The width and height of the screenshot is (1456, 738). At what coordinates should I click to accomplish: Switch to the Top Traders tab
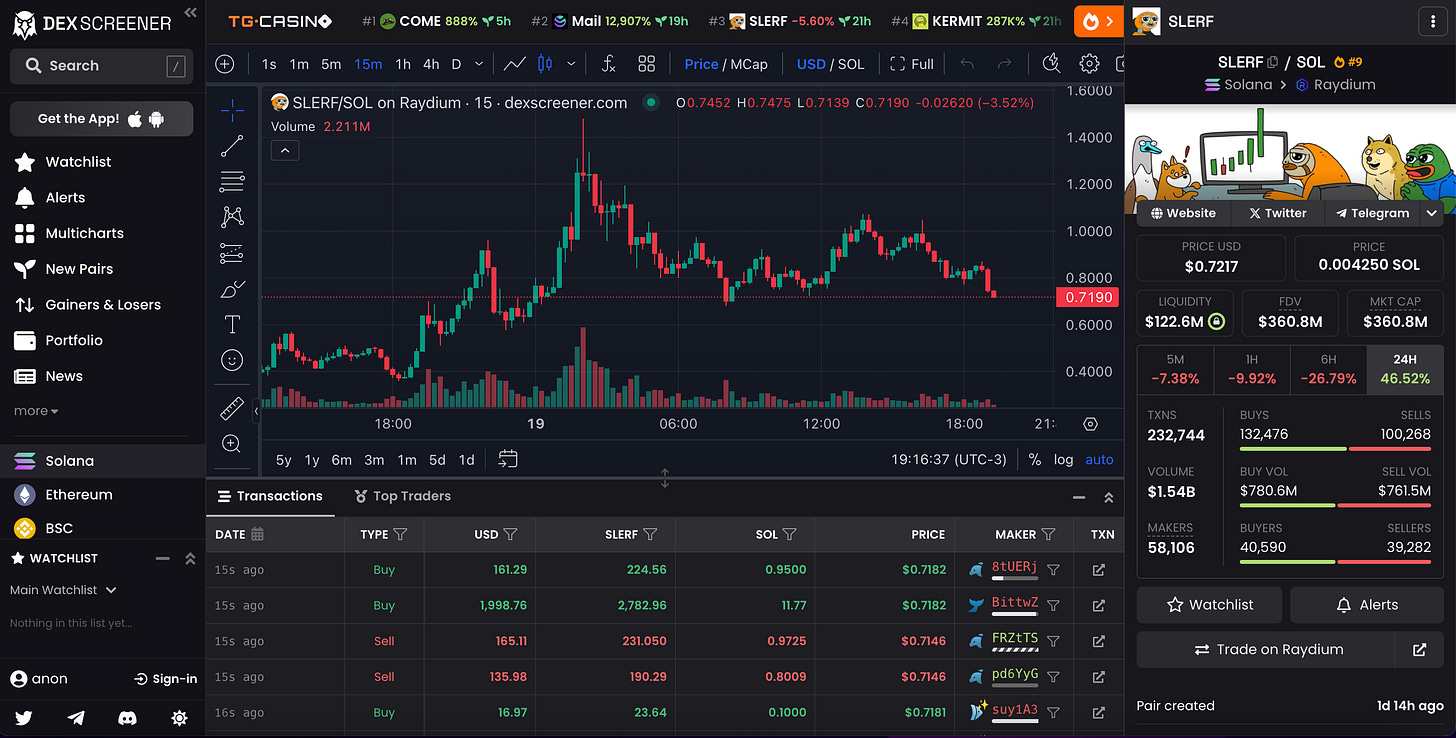[x=403, y=496]
